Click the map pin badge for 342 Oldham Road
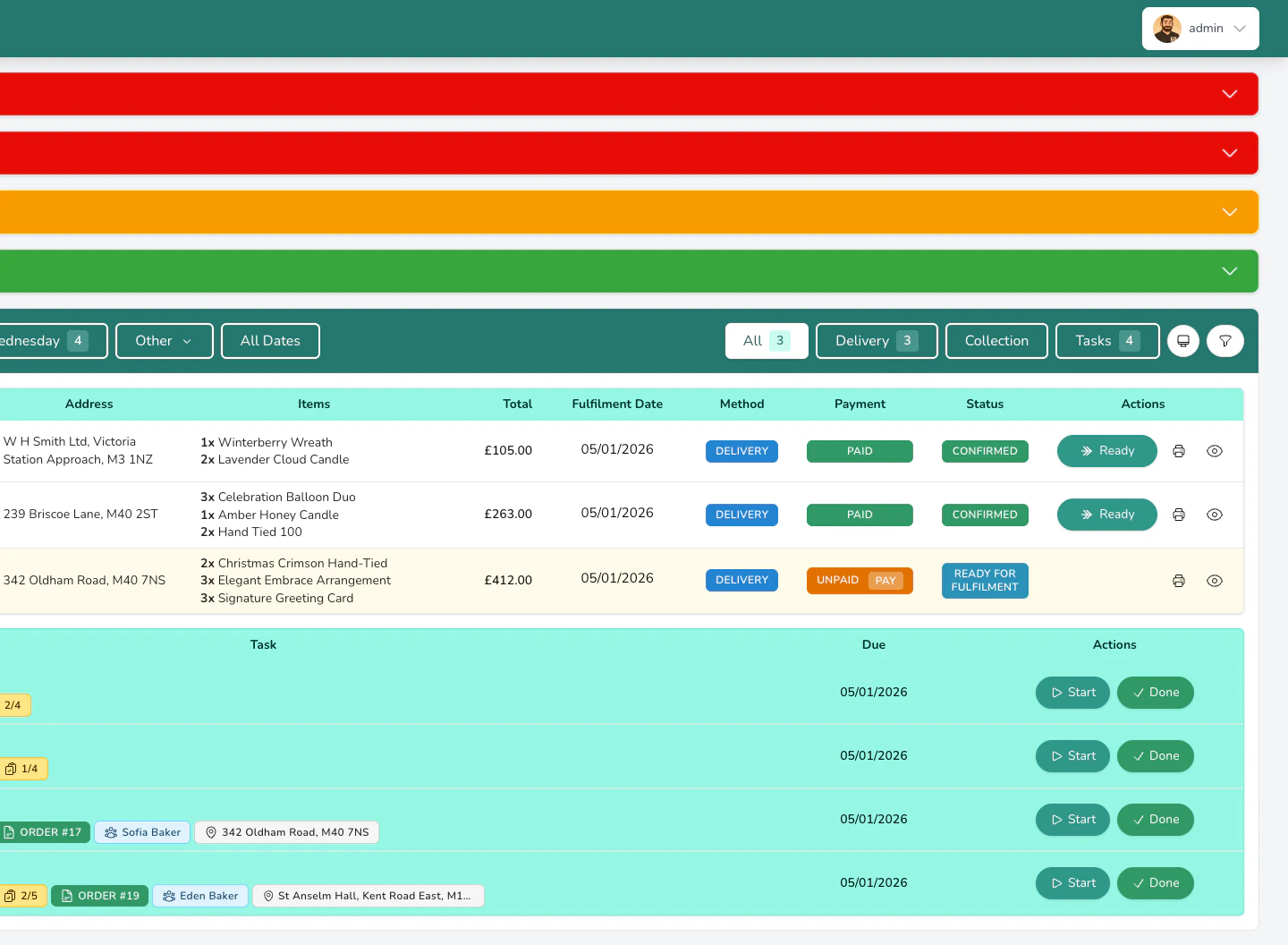The width and height of the screenshot is (1288, 945). pyautogui.click(x=286, y=832)
